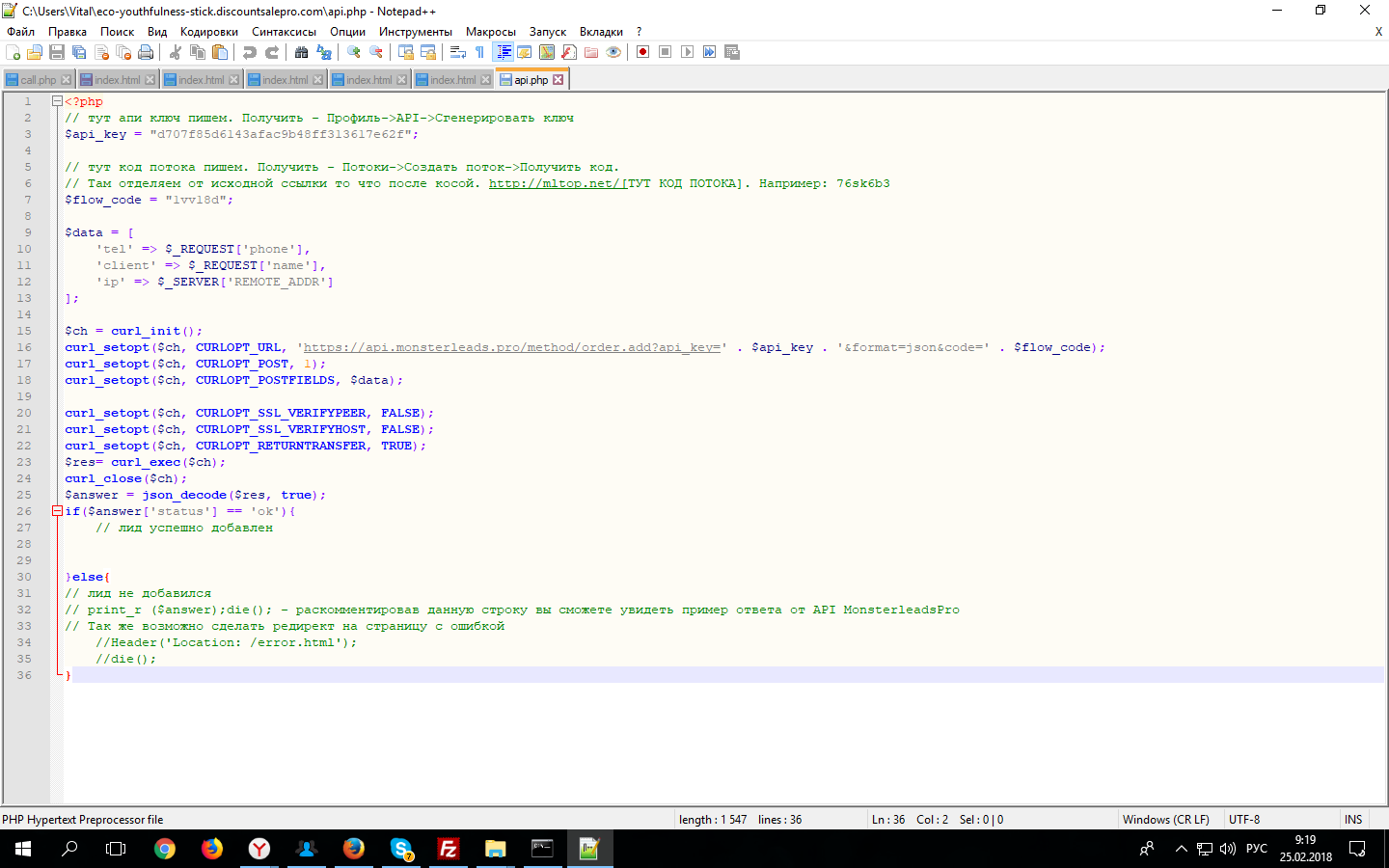Open the Windows Start menu

23,849
